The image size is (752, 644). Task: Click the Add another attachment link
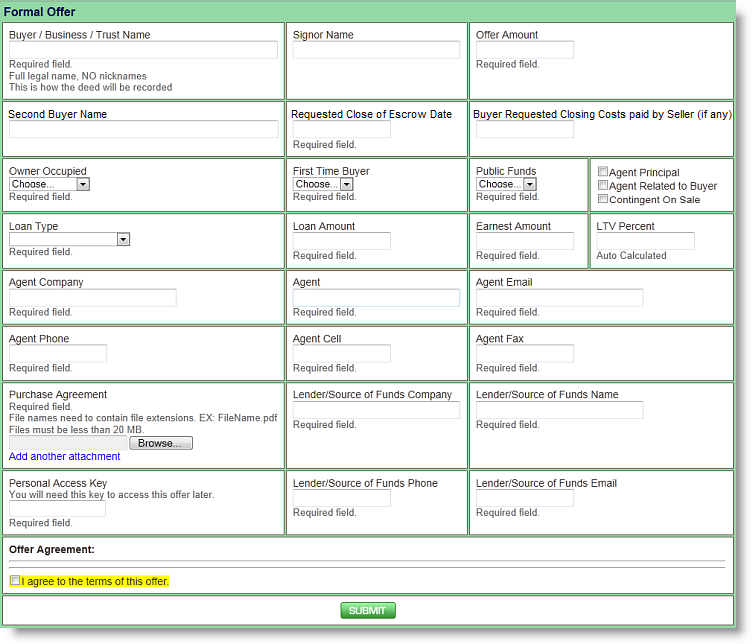tap(64, 457)
